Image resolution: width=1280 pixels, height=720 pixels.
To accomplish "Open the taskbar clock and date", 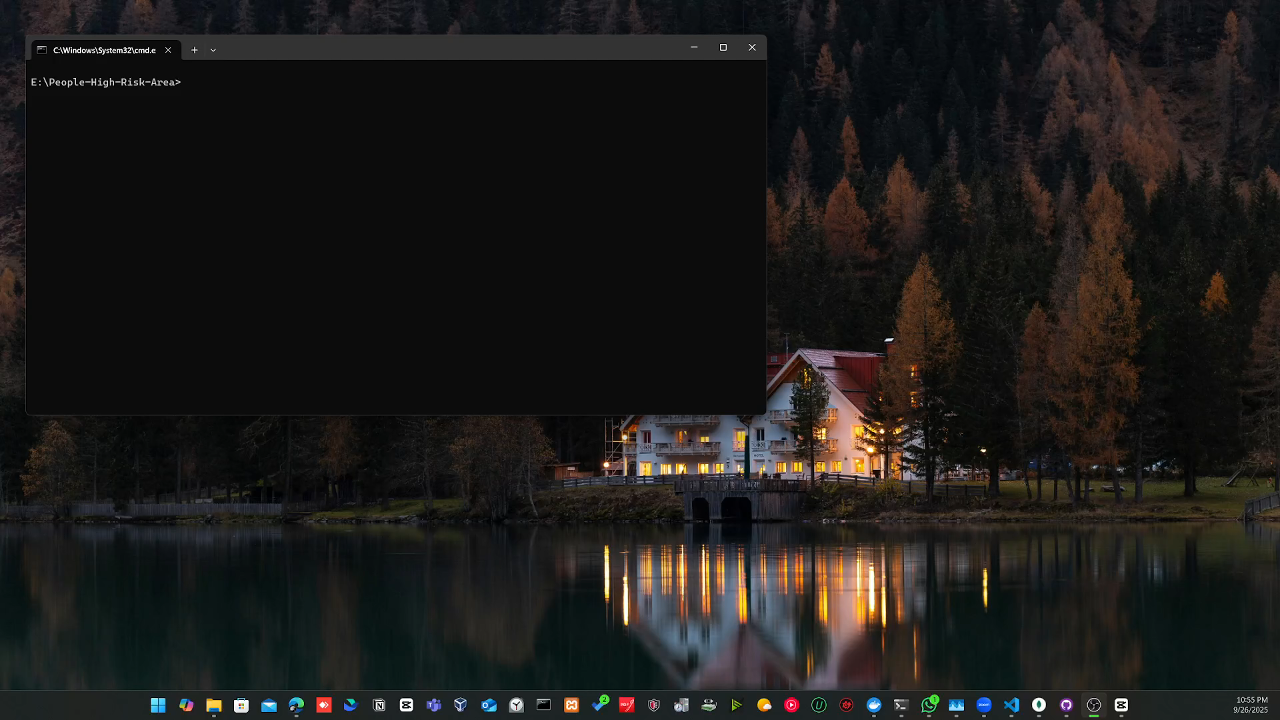I will click(x=1251, y=705).
